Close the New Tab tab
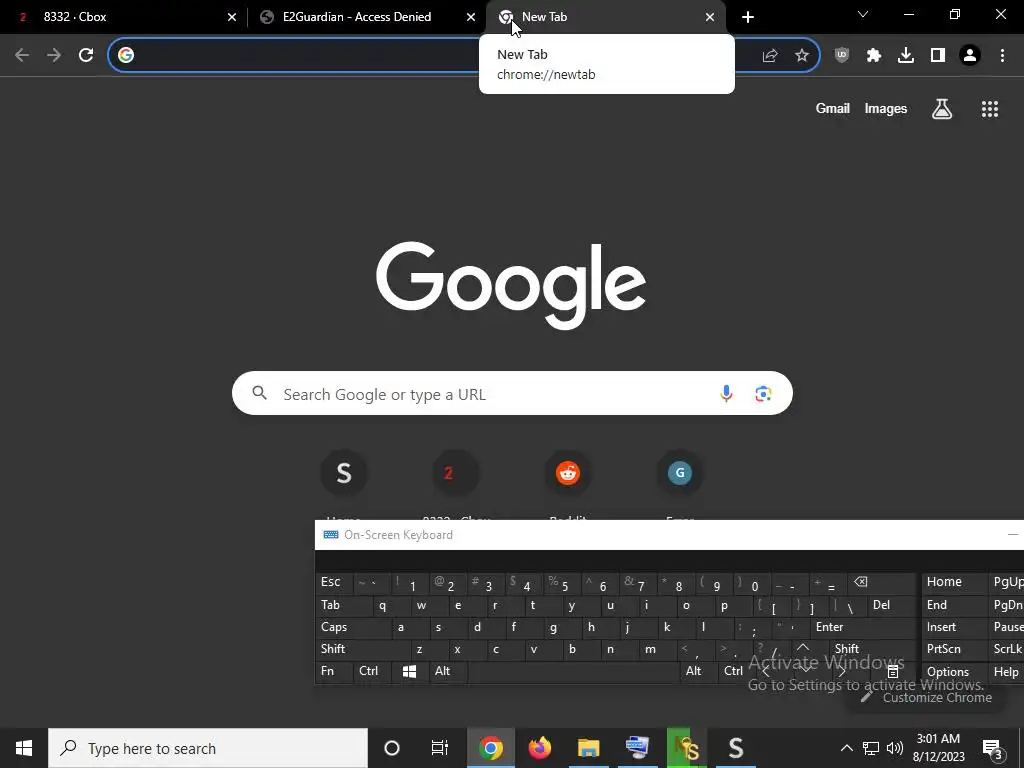The width and height of the screenshot is (1024, 768). (710, 17)
